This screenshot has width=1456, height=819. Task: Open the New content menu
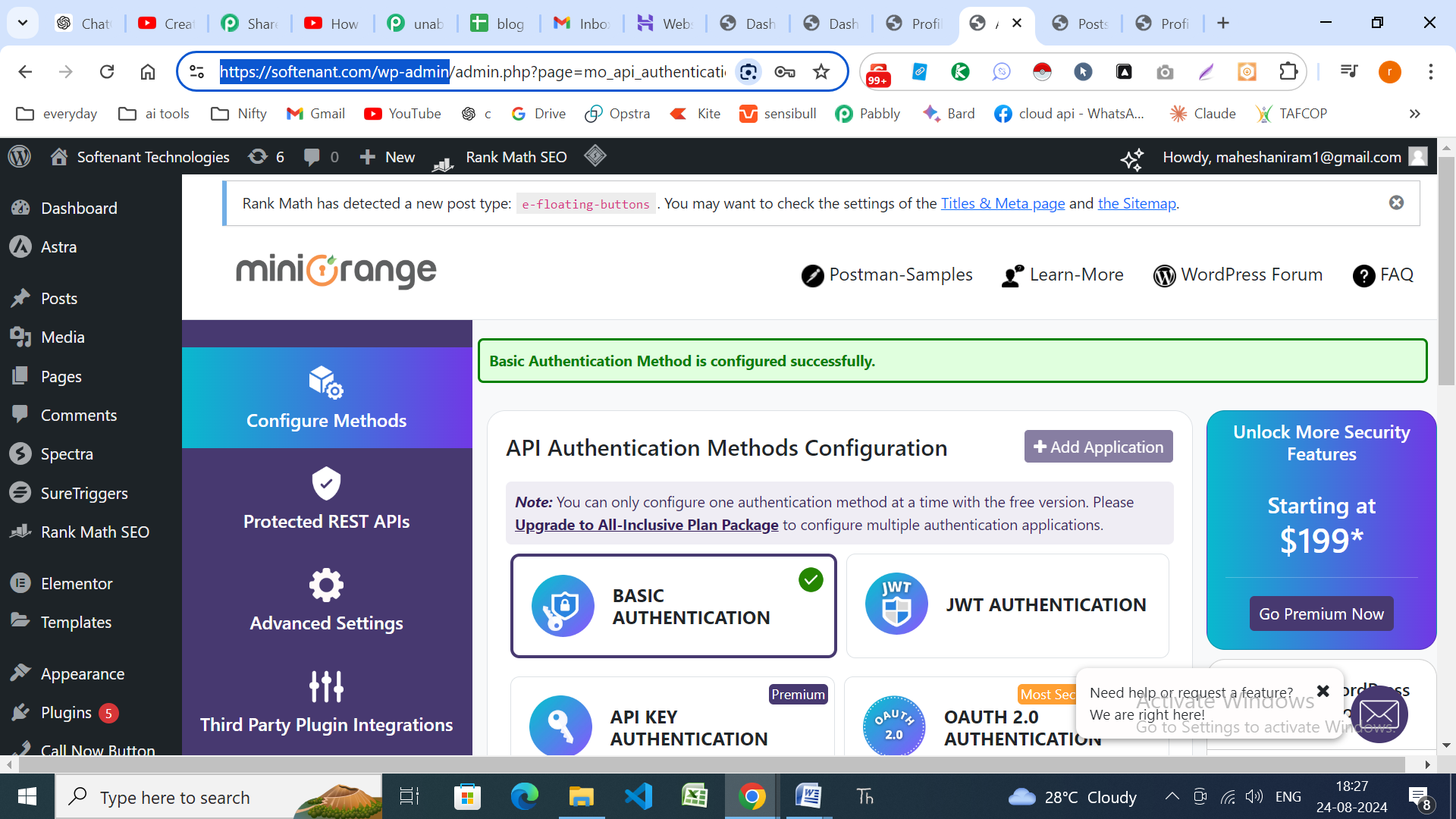click(387, 156)
